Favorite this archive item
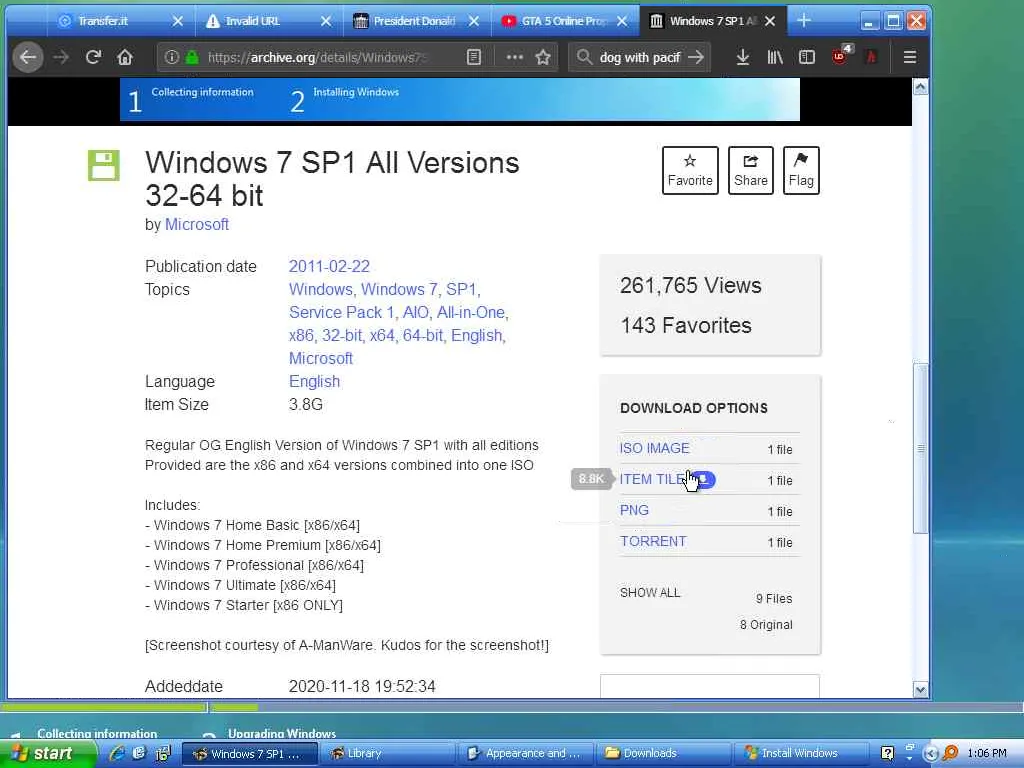 [690, 170]
